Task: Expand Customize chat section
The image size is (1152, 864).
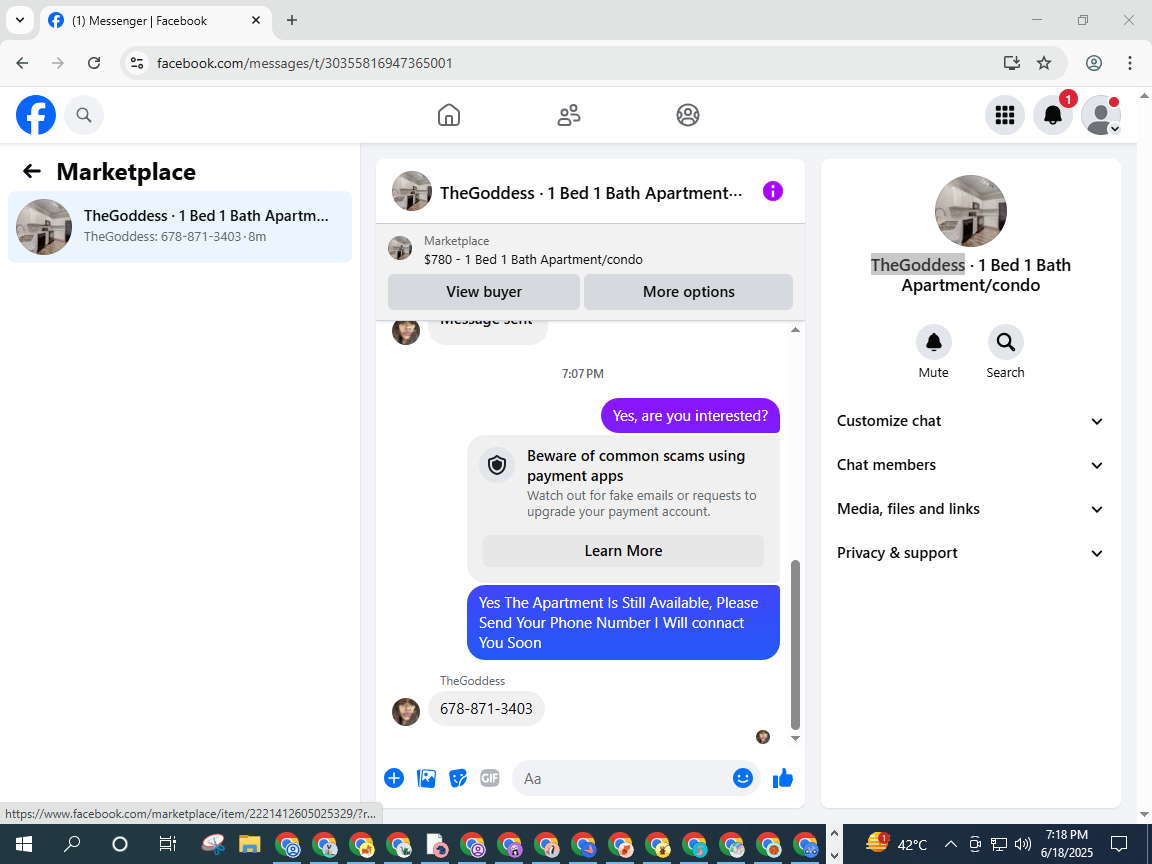Action: pos(970,421)
